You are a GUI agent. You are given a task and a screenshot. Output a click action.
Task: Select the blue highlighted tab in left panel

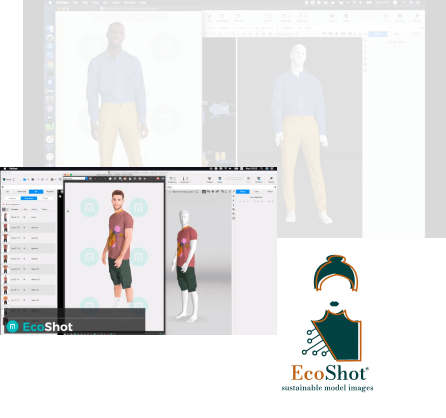[x=36, y=191]
